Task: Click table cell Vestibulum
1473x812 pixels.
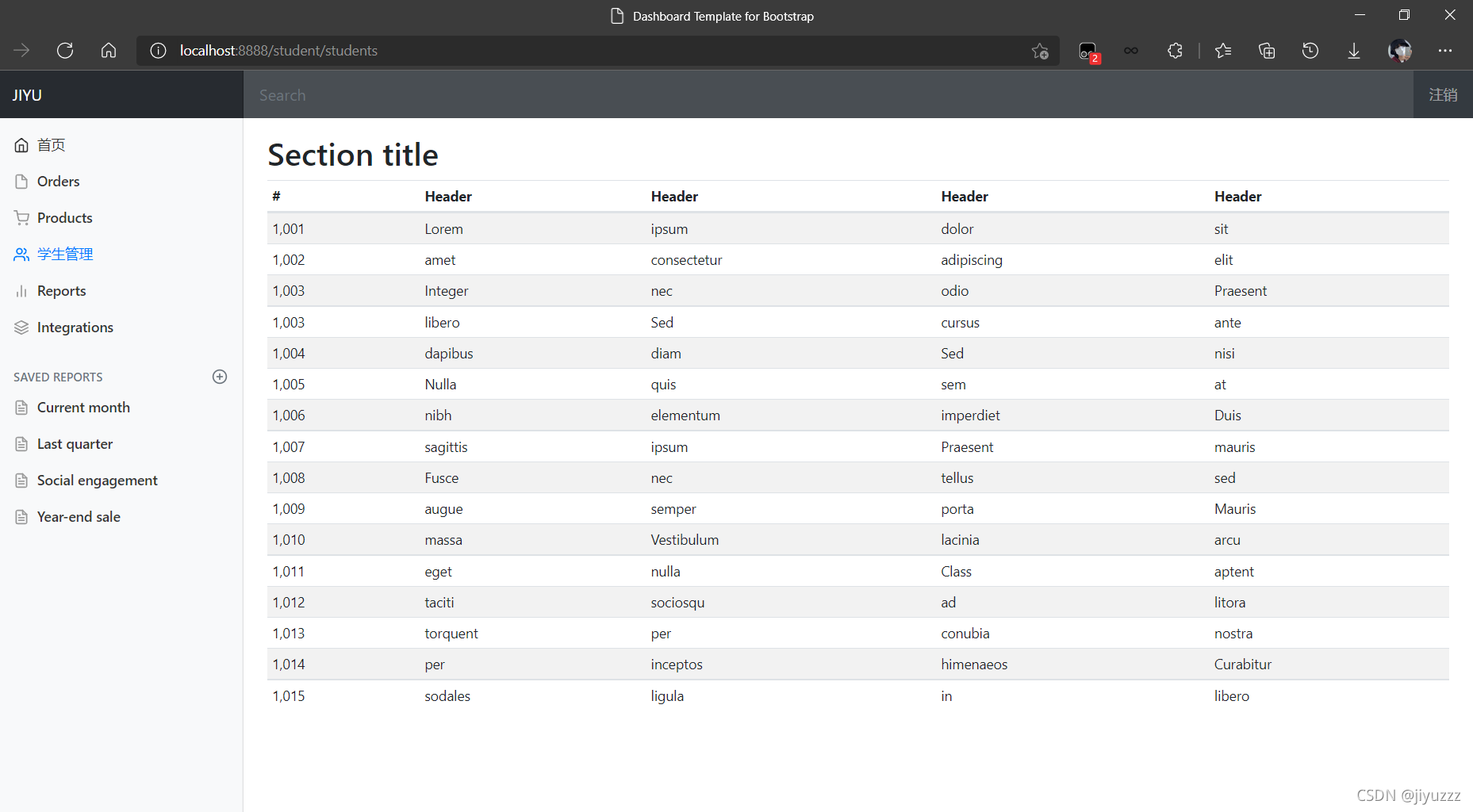Action: tap(685, 540)
